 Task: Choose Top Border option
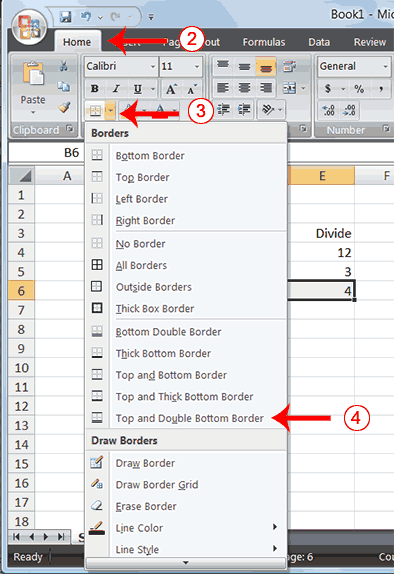[x=186, y=177]
